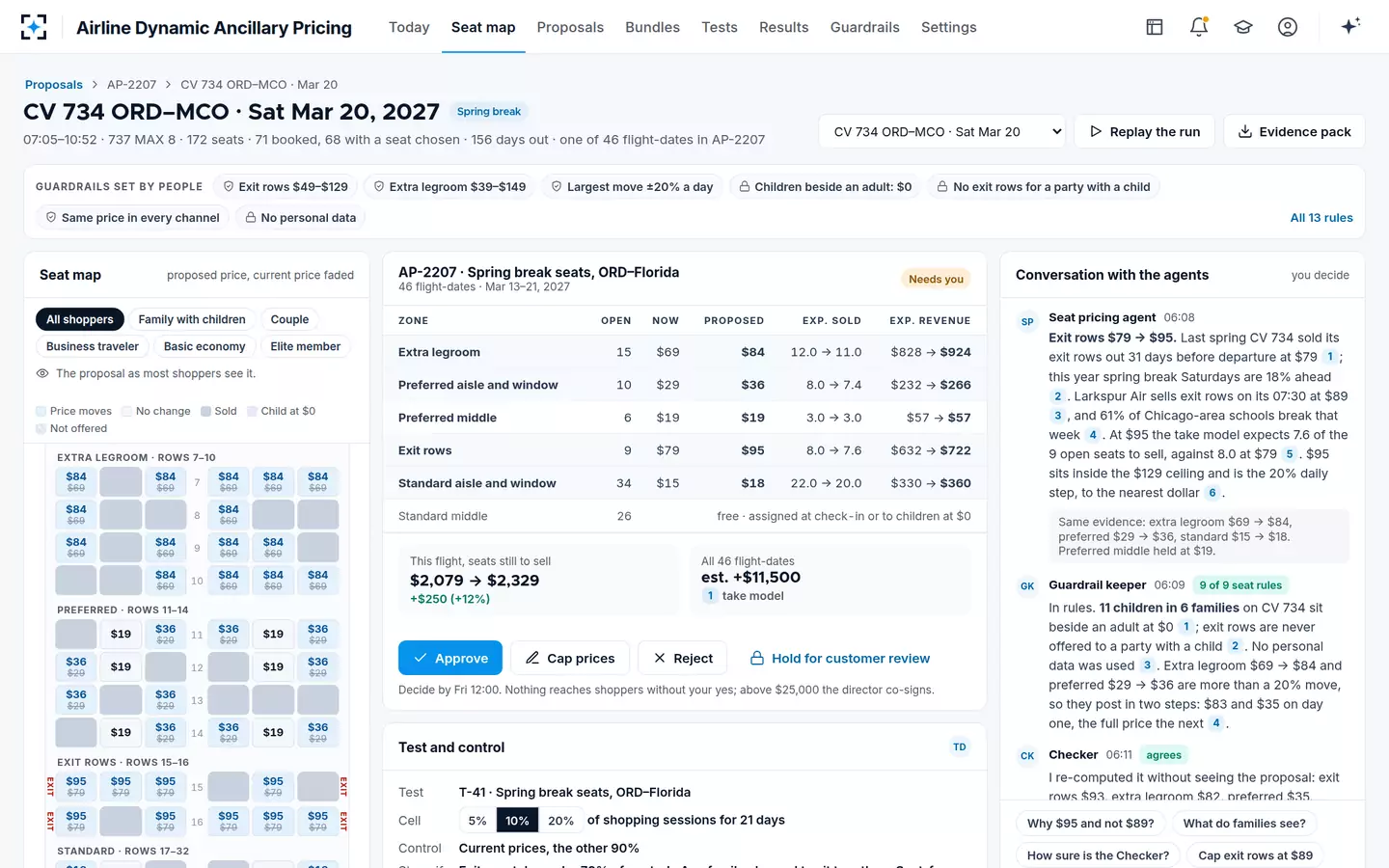Screen dimensions: 1389x868
Task: Click the eye icon beside the proposal note
Action: [x=42, y=373]
